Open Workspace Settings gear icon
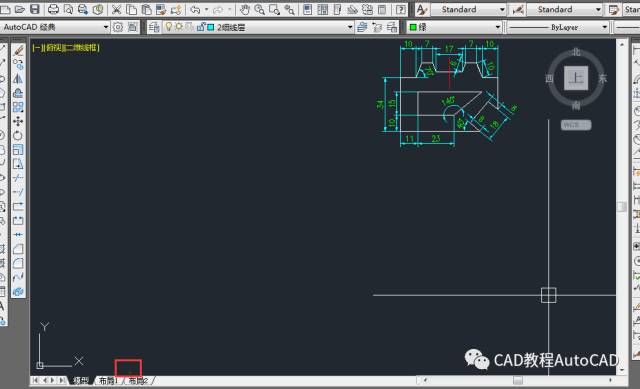 (118, 27)
